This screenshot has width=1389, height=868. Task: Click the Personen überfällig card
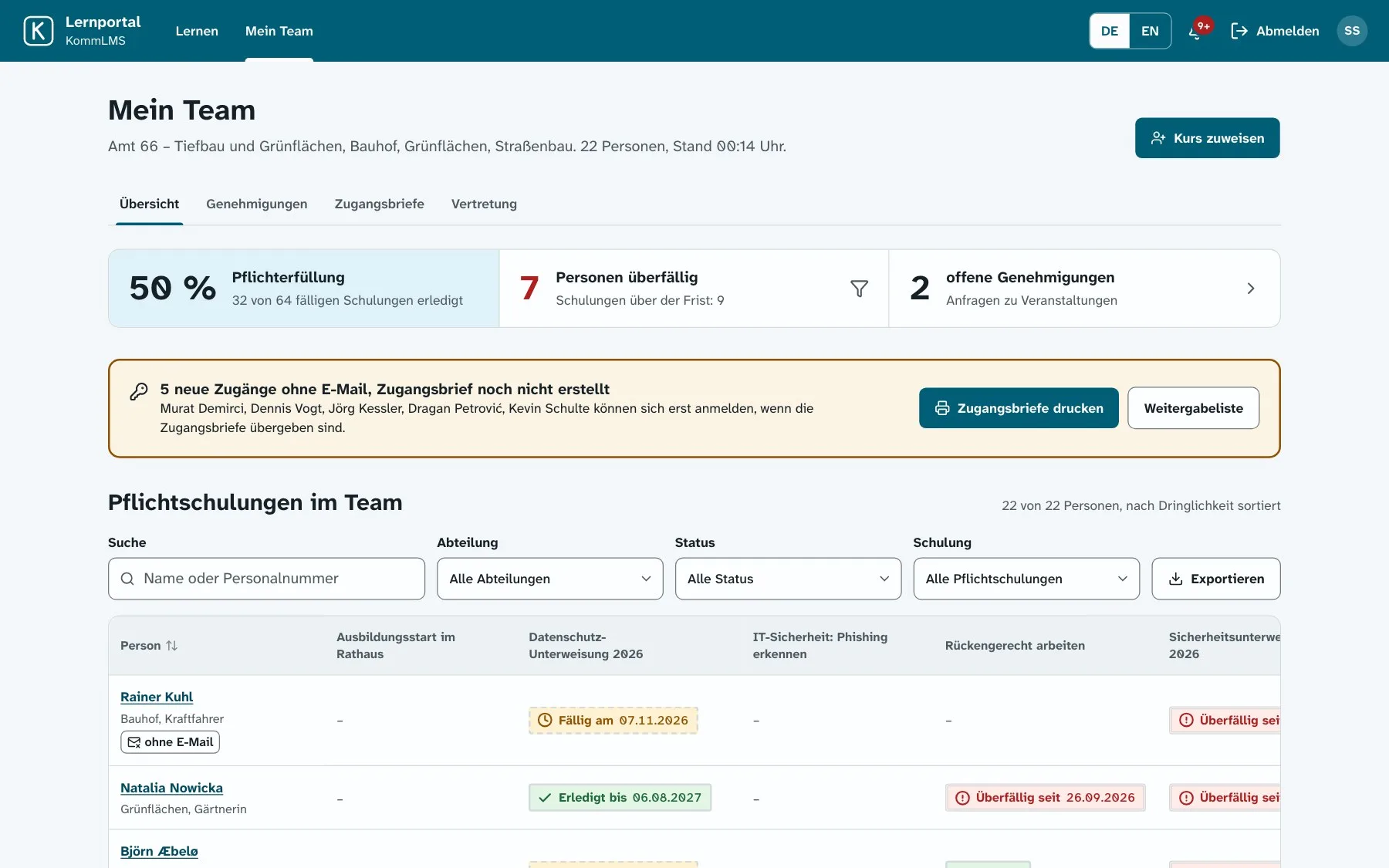tap(694, 289)
